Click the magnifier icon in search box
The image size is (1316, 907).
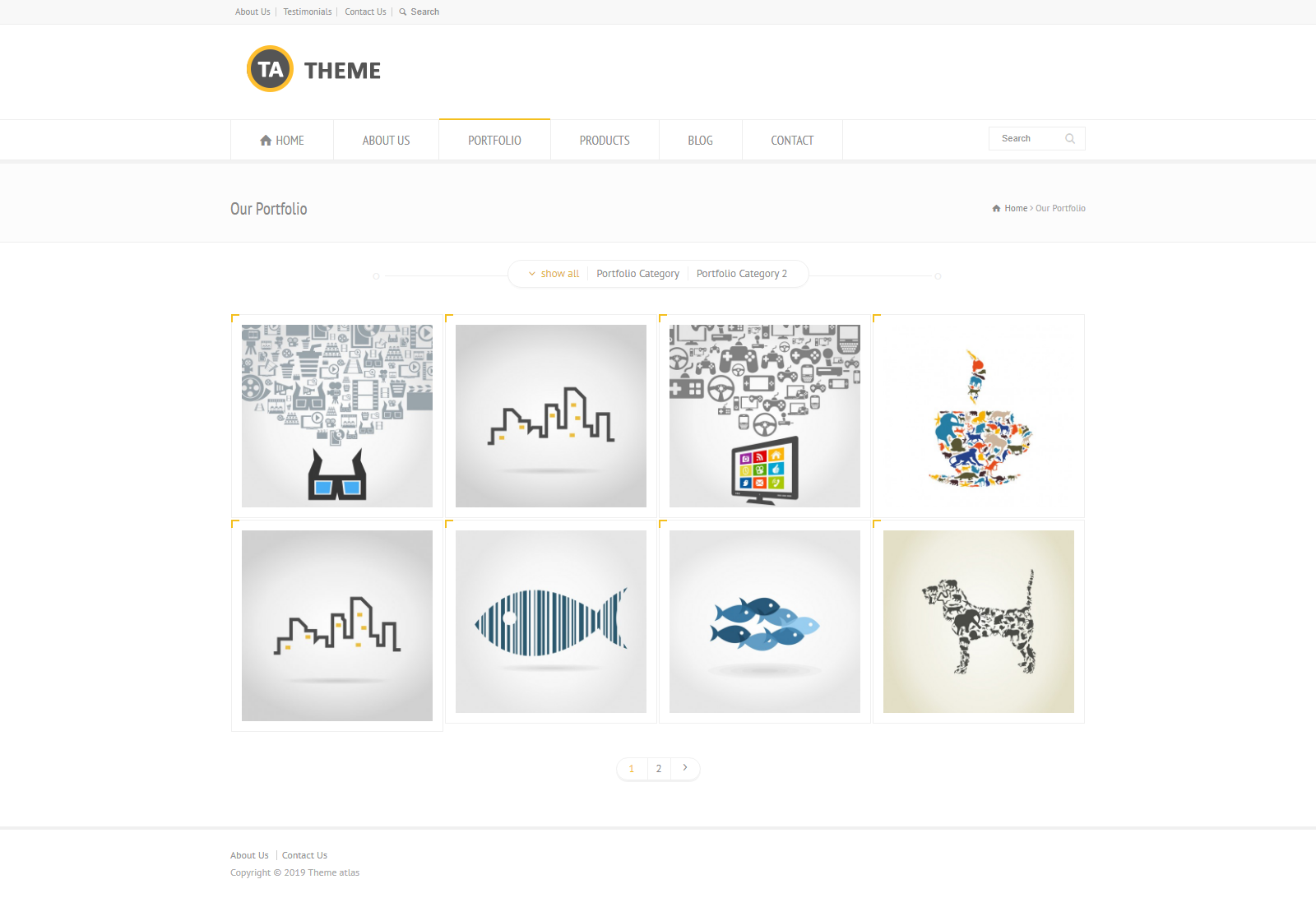(1070, 139)
